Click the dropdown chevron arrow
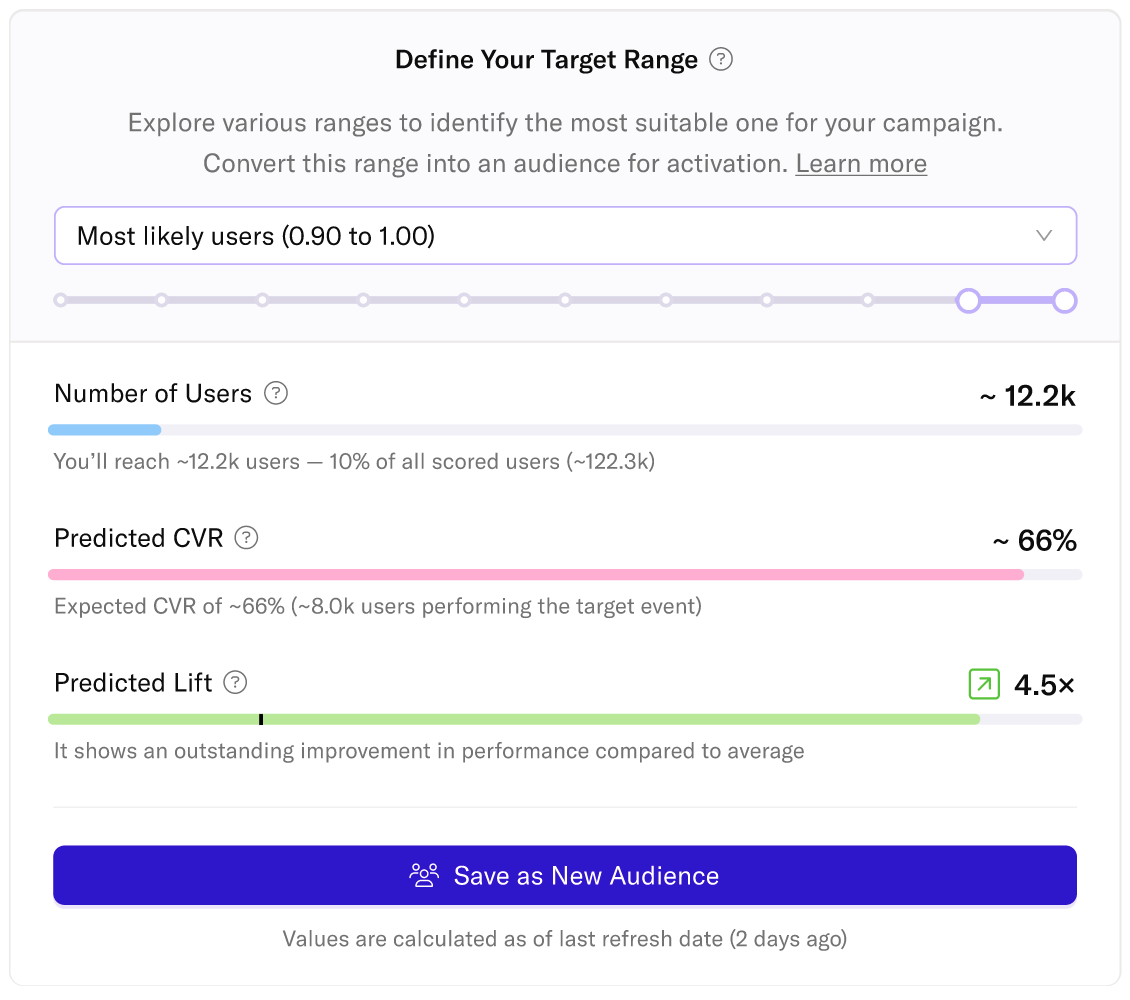1130x1000 pixels. (1044, 236)
